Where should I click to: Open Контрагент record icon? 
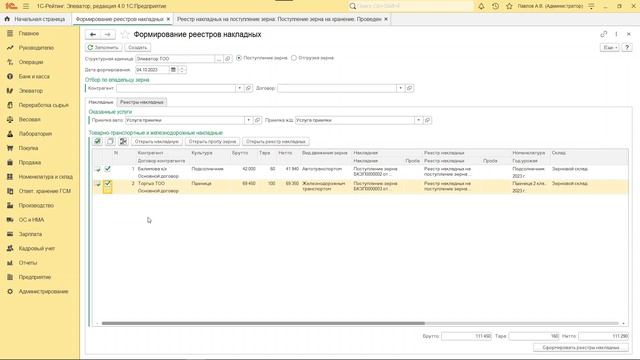click(249, 88)
